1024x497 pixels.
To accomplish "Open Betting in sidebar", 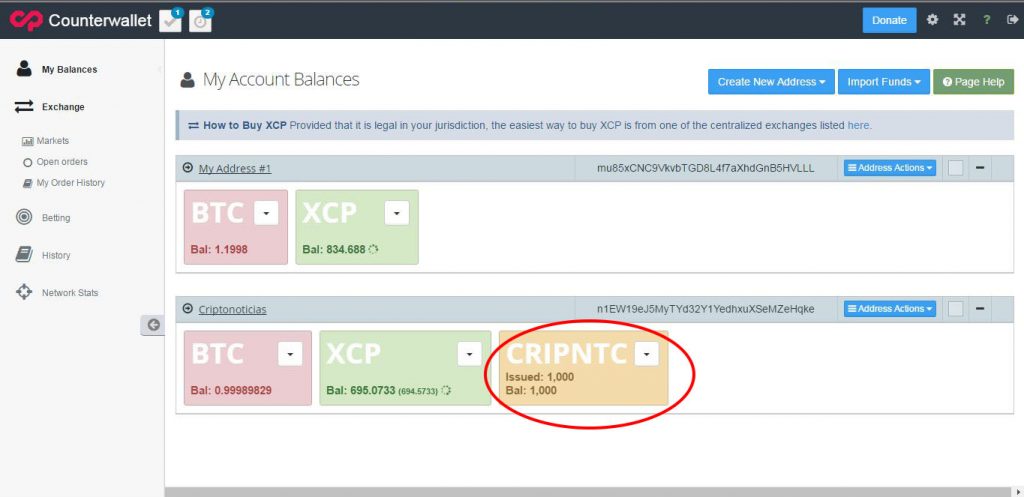I will pos(56,218).
